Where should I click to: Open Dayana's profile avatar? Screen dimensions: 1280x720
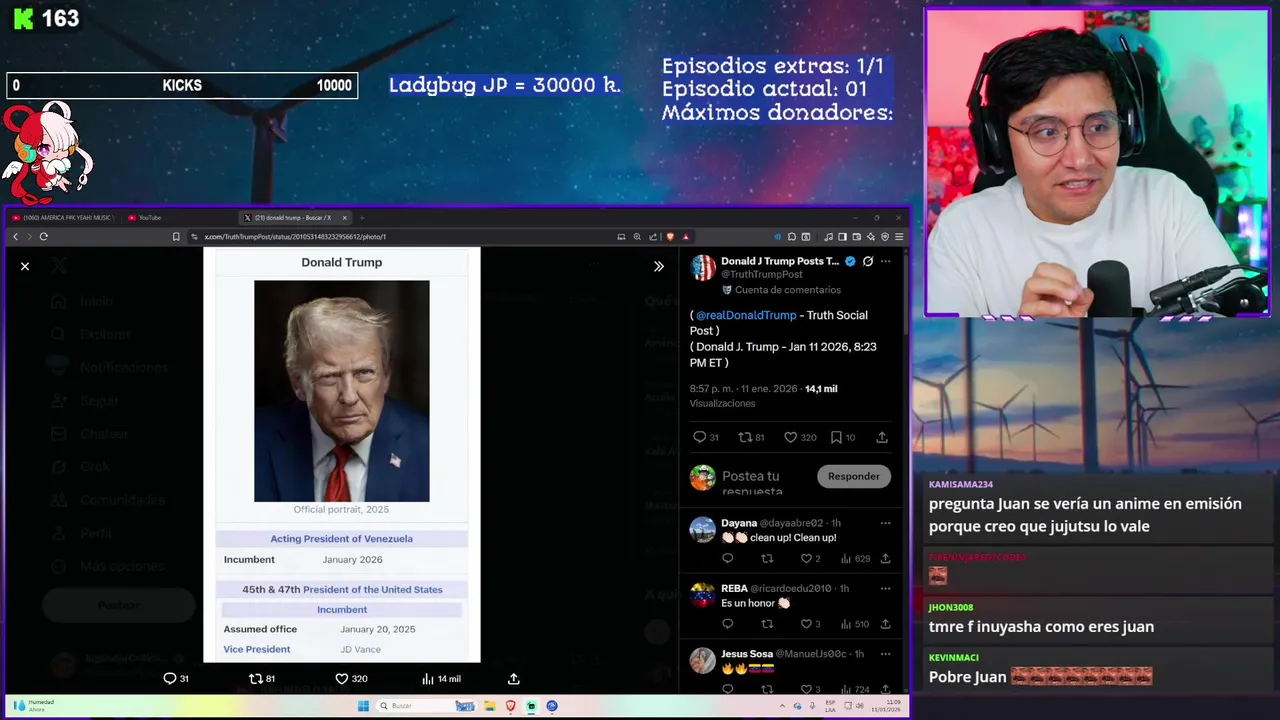coord(703,529)
